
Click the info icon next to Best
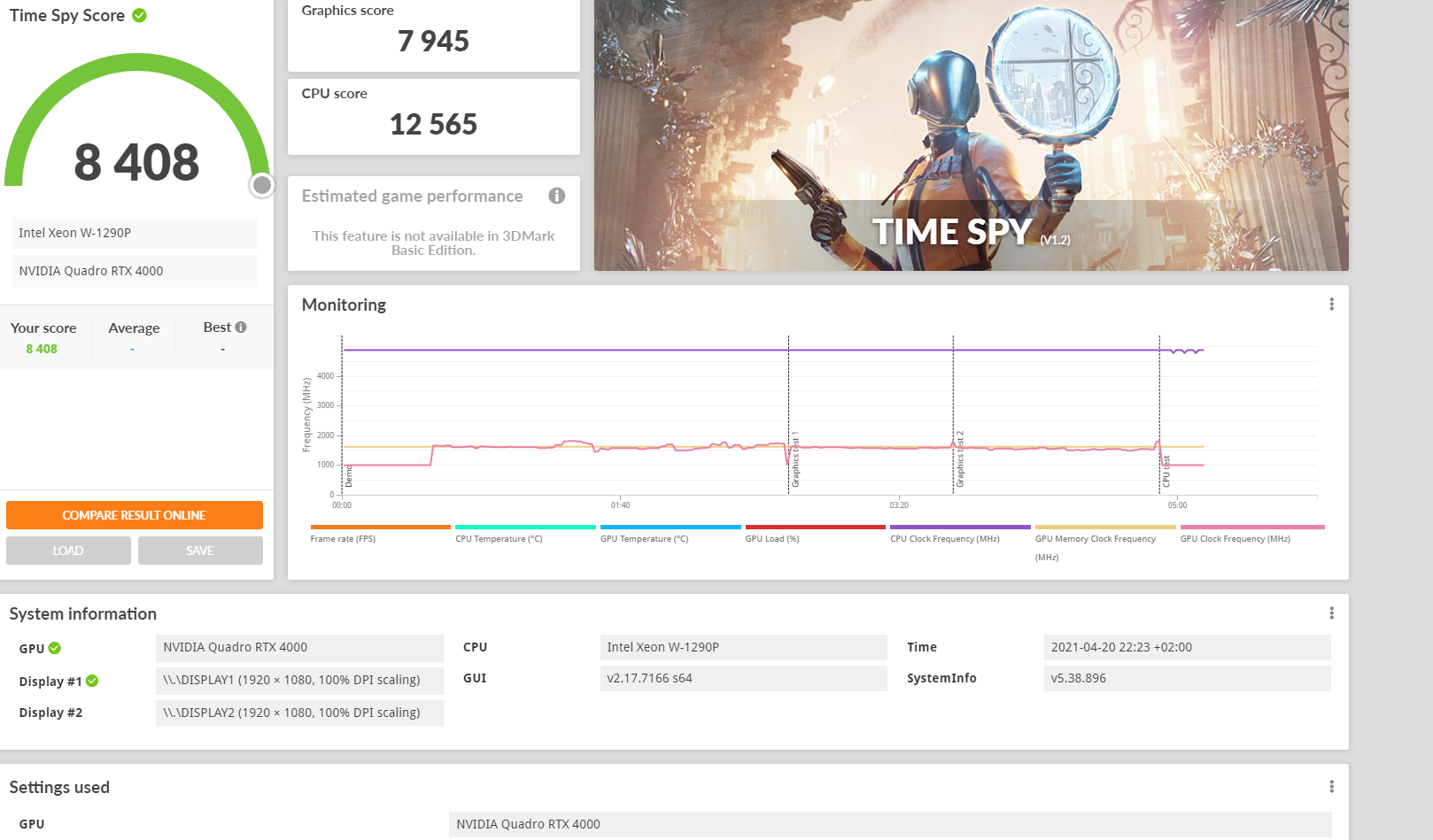coord(241,328)
